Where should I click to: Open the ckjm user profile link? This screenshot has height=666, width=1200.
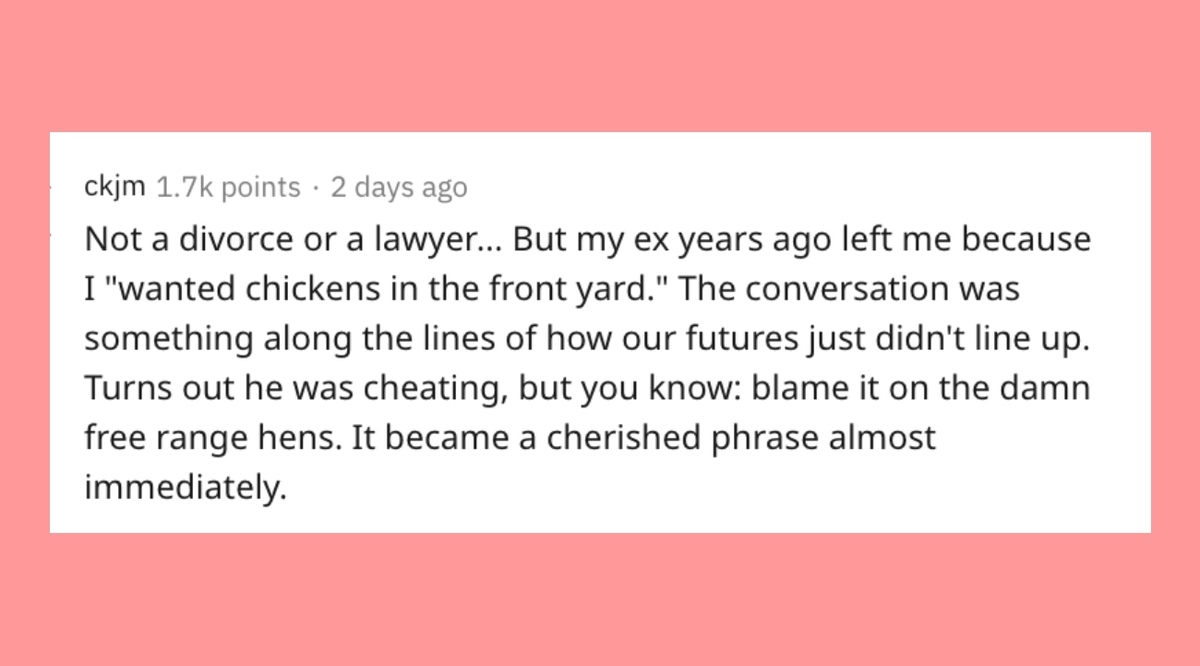point(115,187)
